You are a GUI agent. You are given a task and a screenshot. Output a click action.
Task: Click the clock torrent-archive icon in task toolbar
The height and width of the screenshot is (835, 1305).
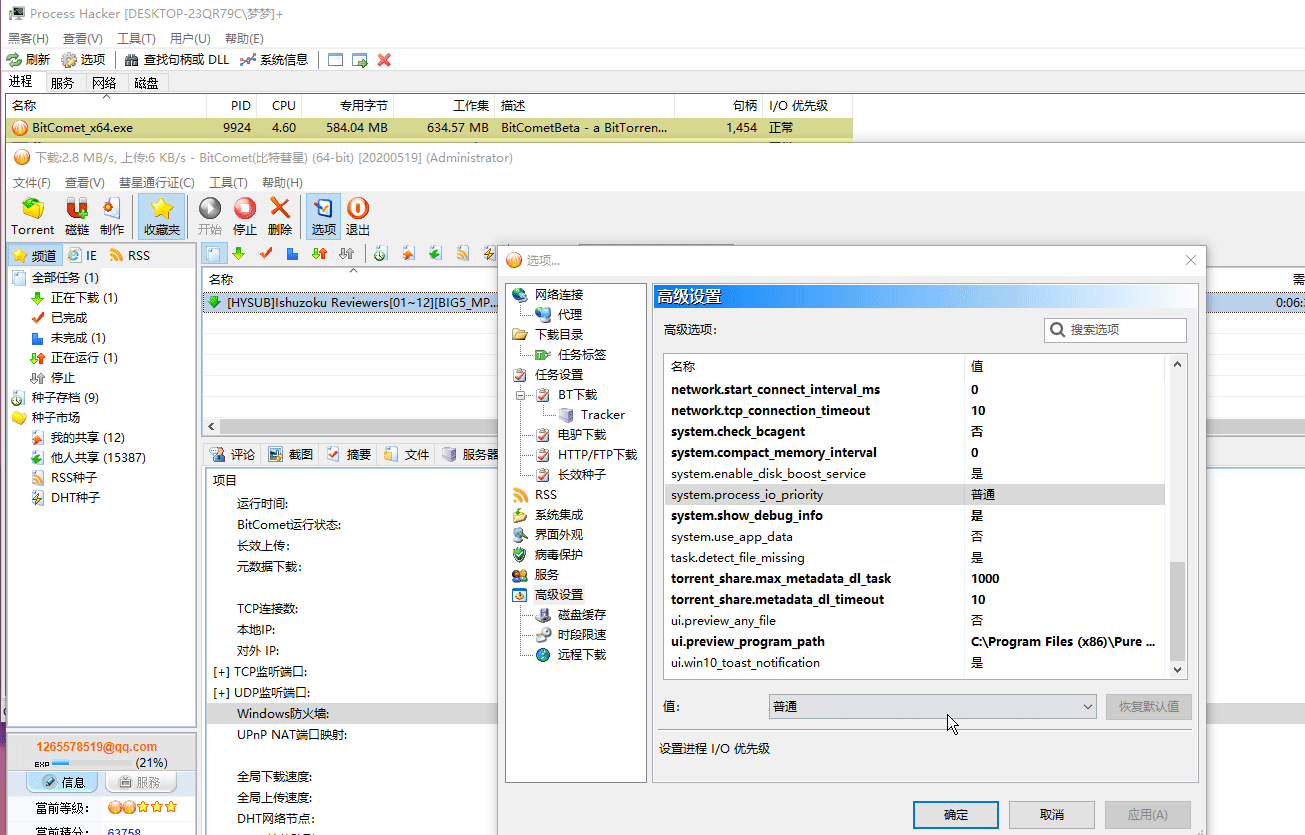click(x=381, y=254)
